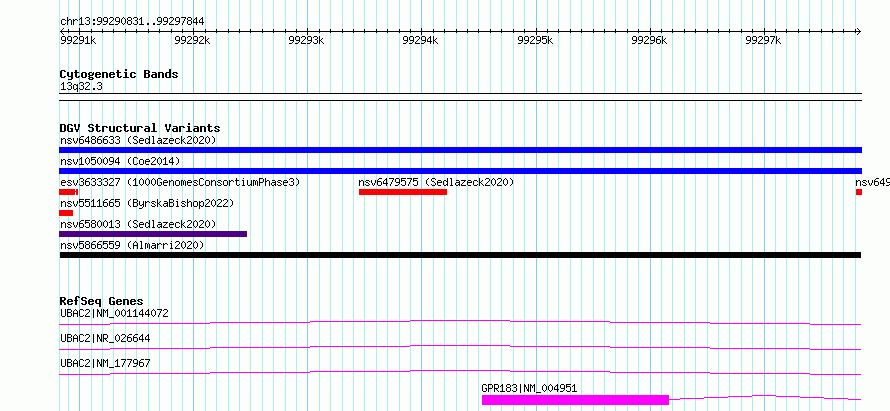Select the red nsv6479575 variant bar
Screen dimensions: 890x411
point(403,192)
